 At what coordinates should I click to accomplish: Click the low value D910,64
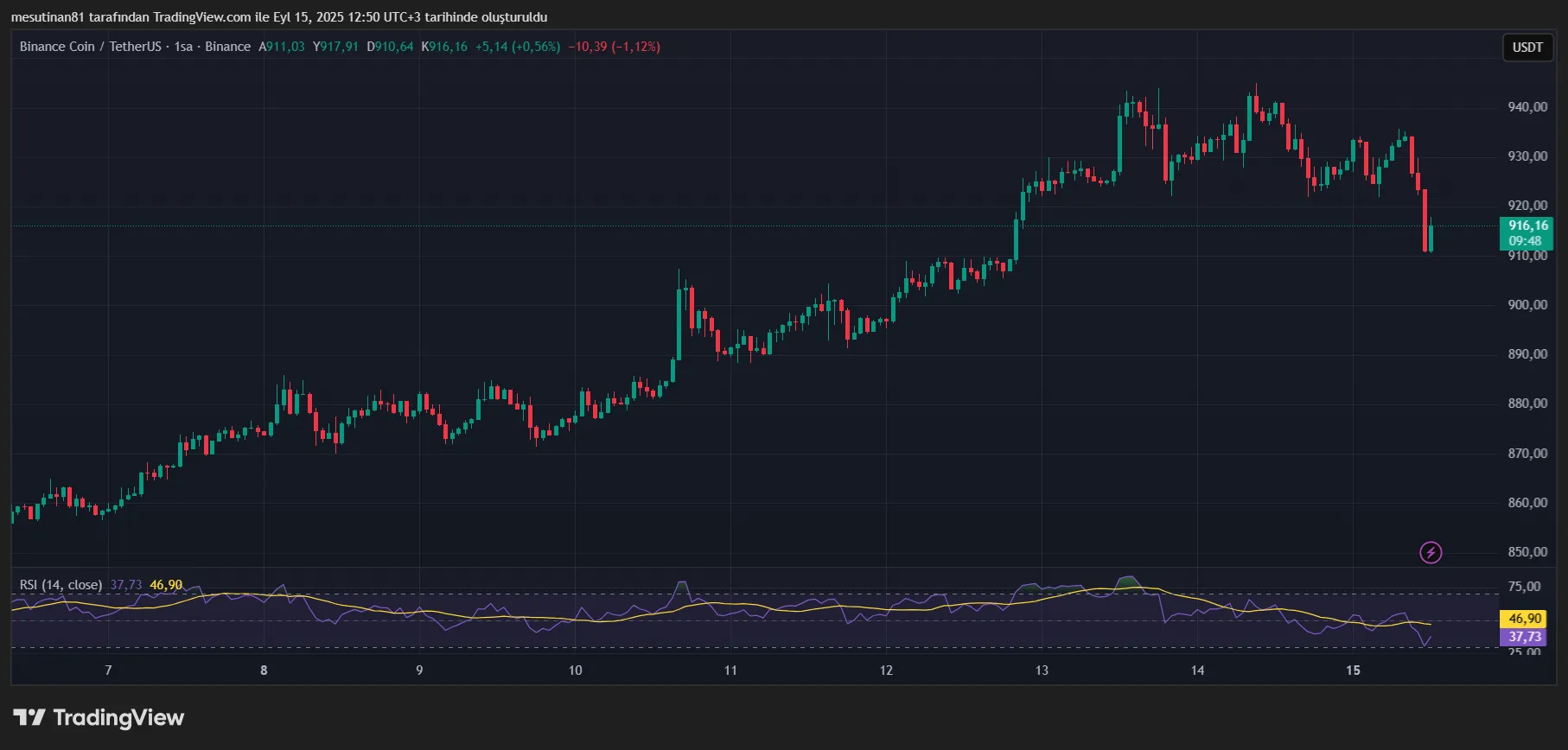pos(390,47)
